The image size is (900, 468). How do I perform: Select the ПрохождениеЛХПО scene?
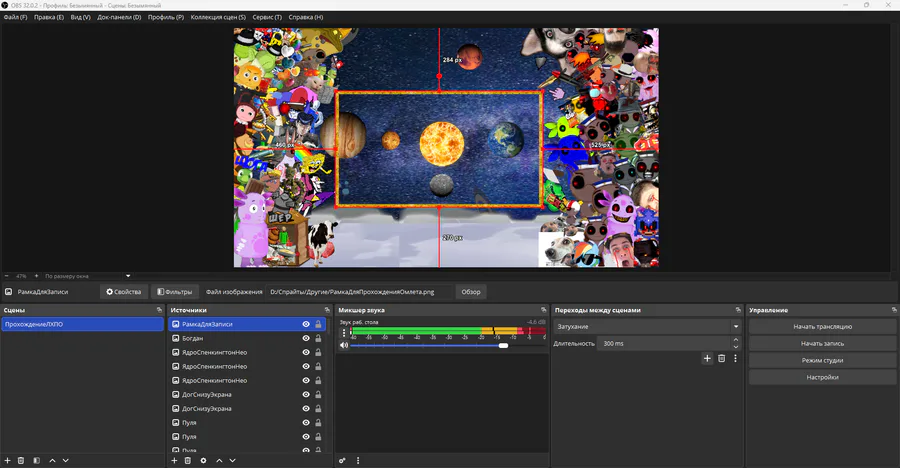[82, 324]
